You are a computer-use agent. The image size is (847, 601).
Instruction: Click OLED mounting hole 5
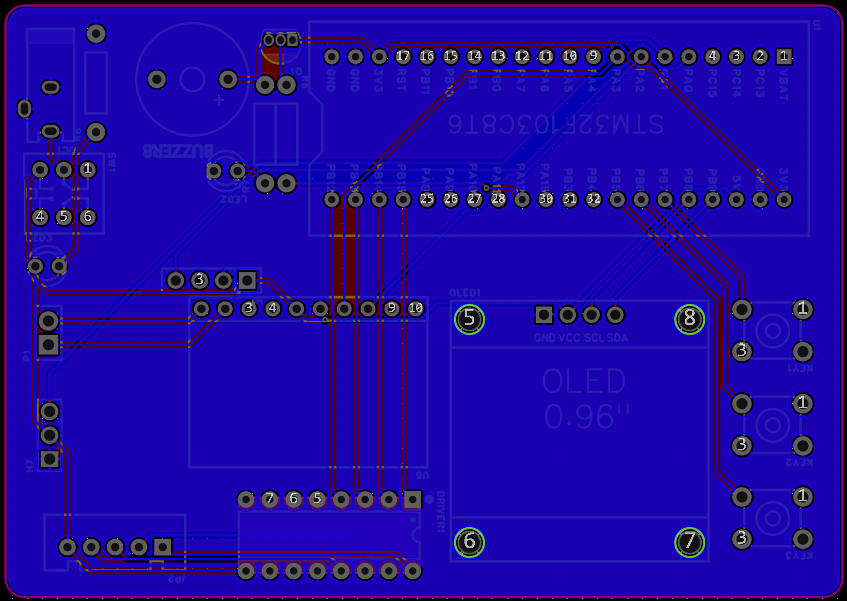(x=469, y=319)
